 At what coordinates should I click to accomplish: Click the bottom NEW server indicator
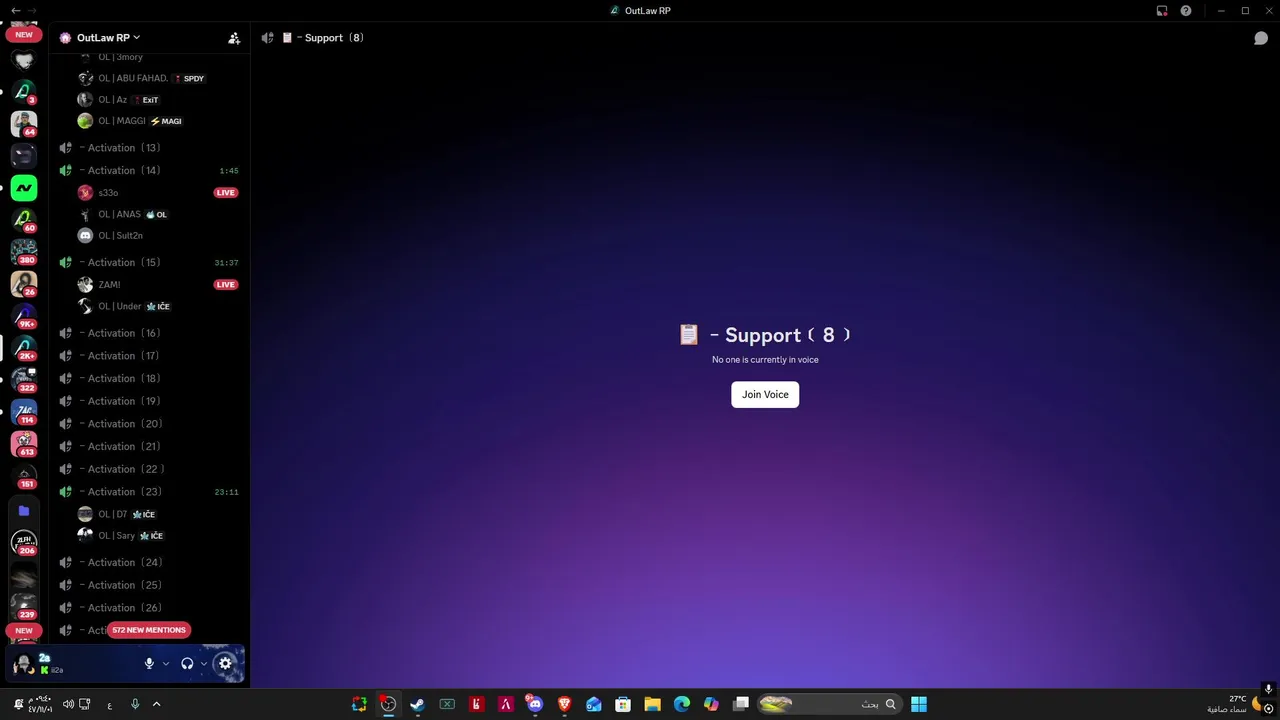point(24,631)
